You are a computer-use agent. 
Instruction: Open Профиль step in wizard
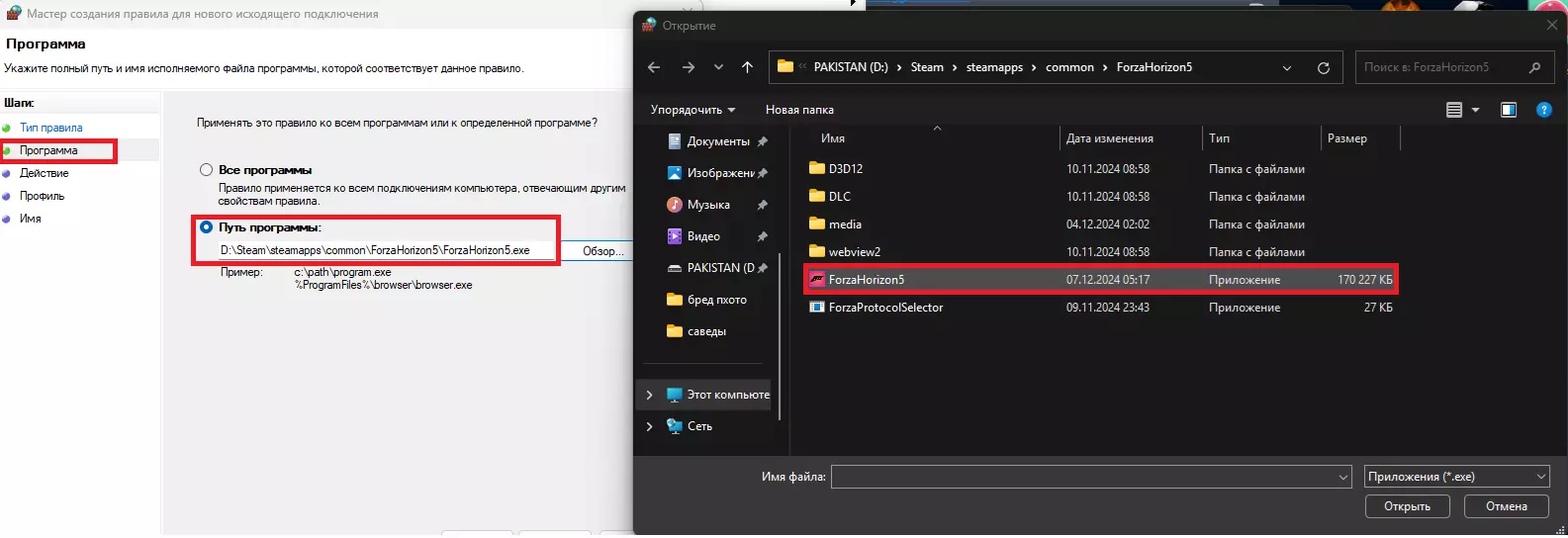(42, 196)
